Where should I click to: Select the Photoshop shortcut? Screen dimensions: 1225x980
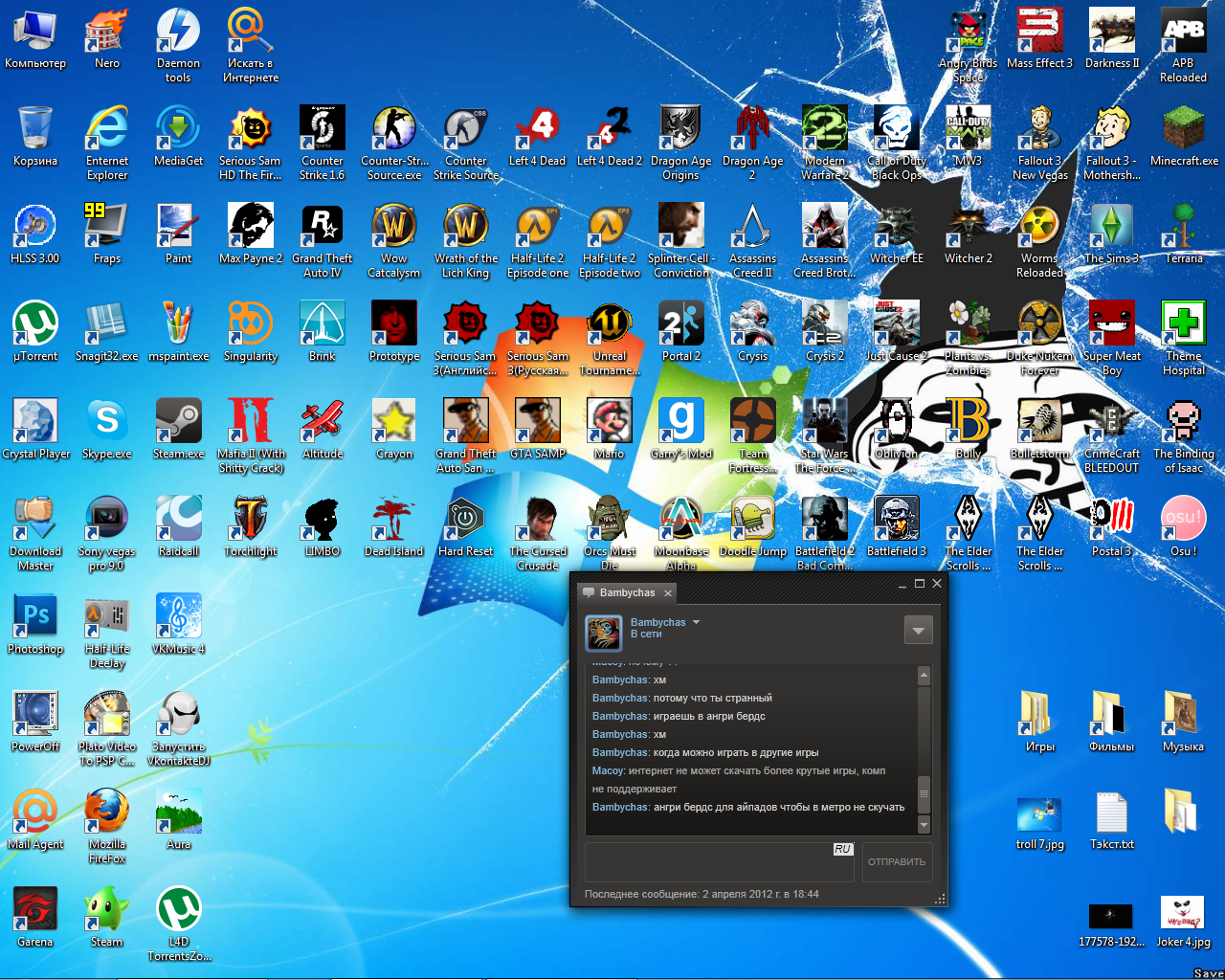[x=35, y=624]
